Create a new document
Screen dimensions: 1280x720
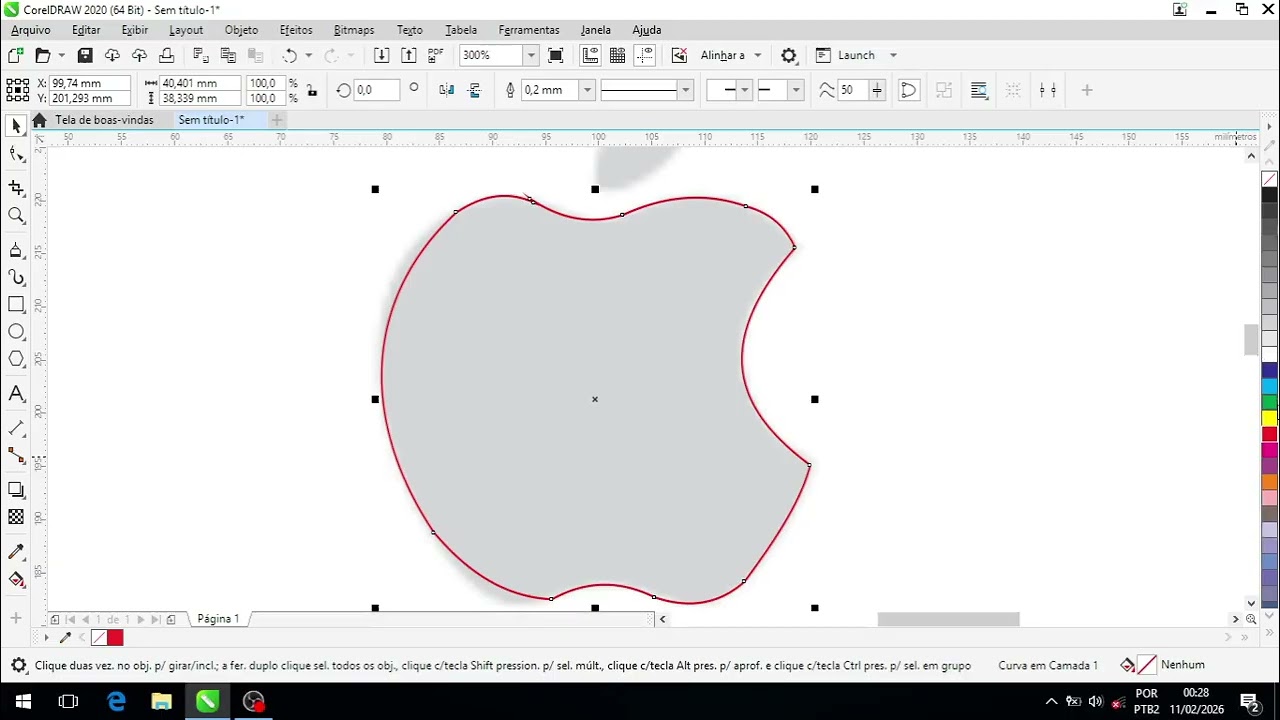click(x=16, y=55)
